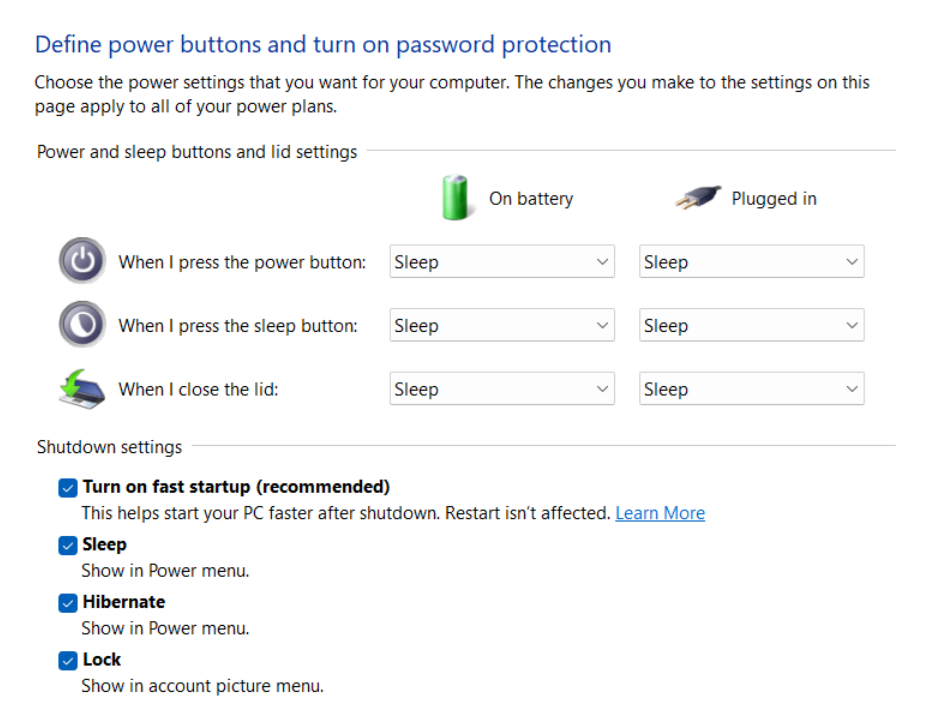This screenshot has height=710, width=927.
Task: Toggle the Lock account menu checkbox
Action: coord(68,660)
